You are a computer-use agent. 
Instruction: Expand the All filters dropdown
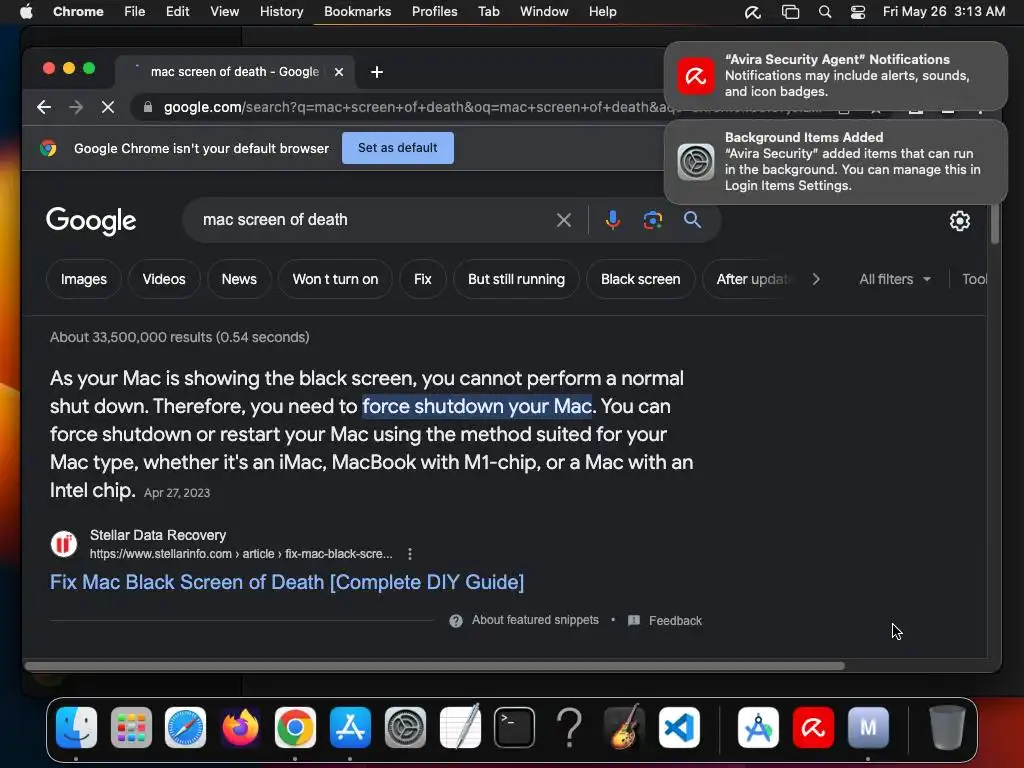[x=895, y=280]
